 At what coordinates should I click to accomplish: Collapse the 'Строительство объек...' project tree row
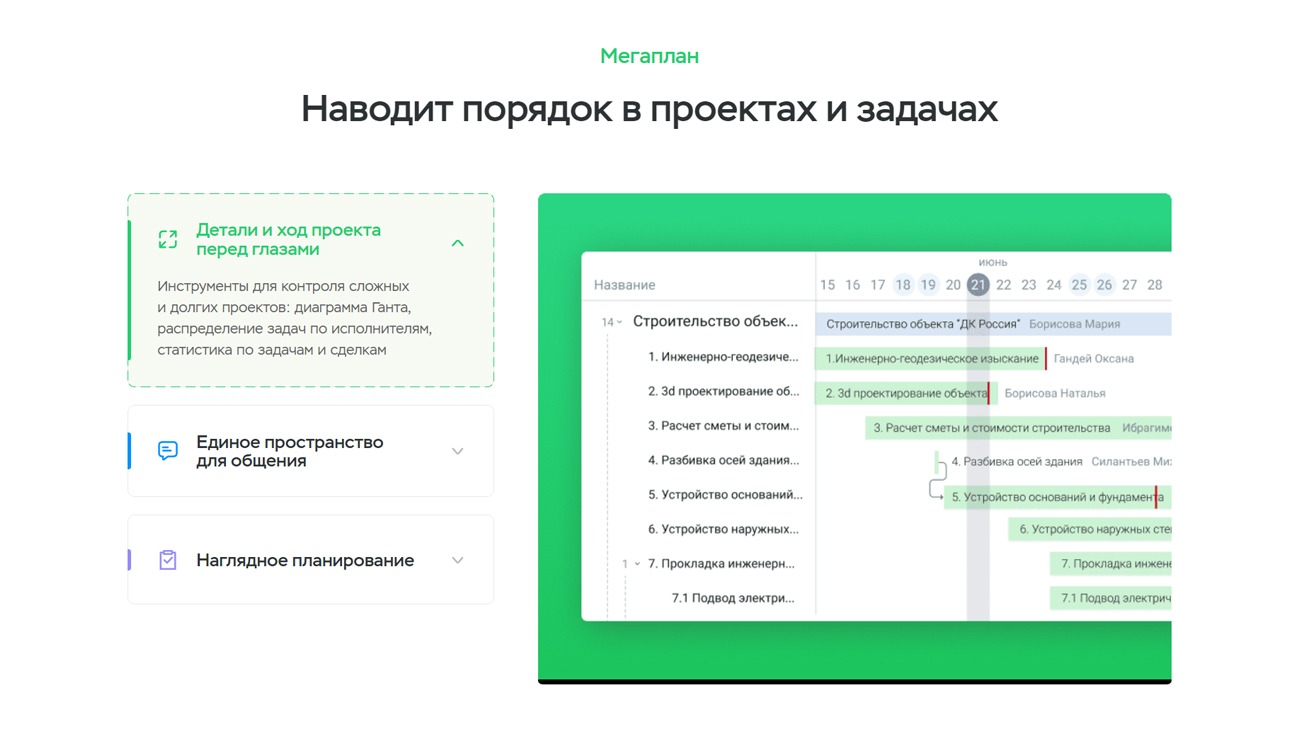[619, 323]
